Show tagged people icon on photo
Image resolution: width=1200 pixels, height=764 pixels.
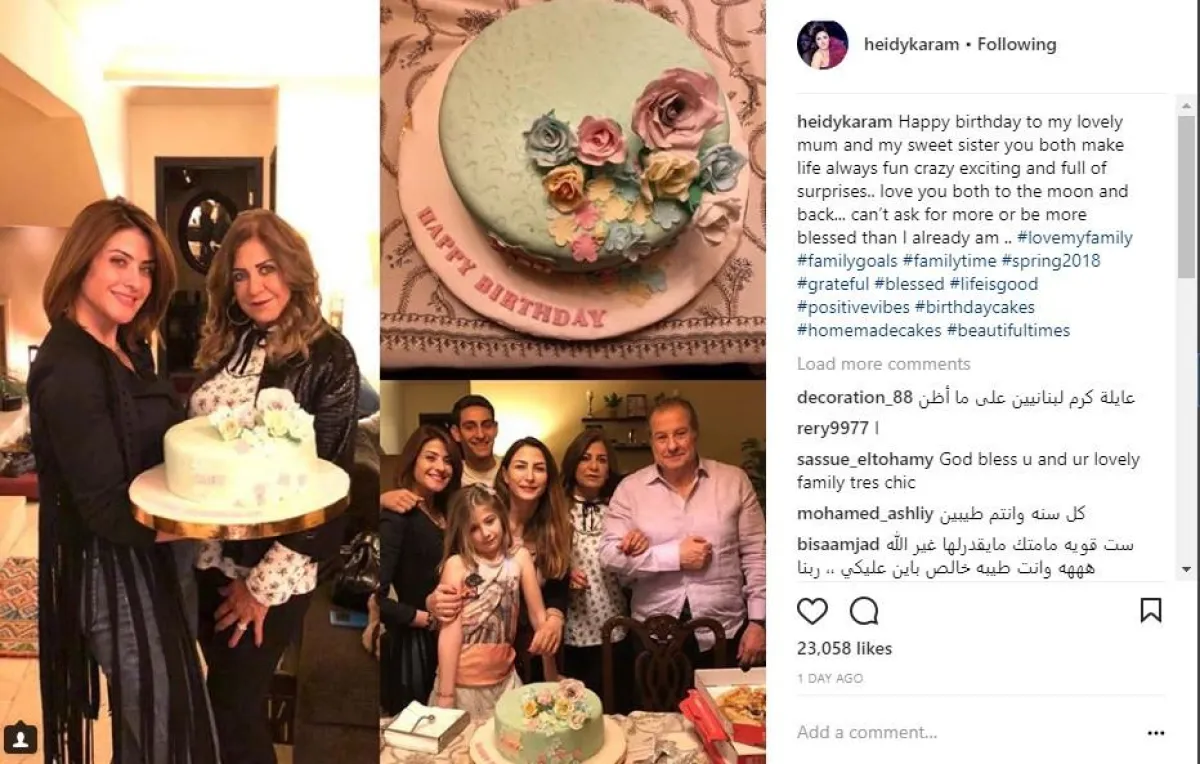(x=21, y=739)
